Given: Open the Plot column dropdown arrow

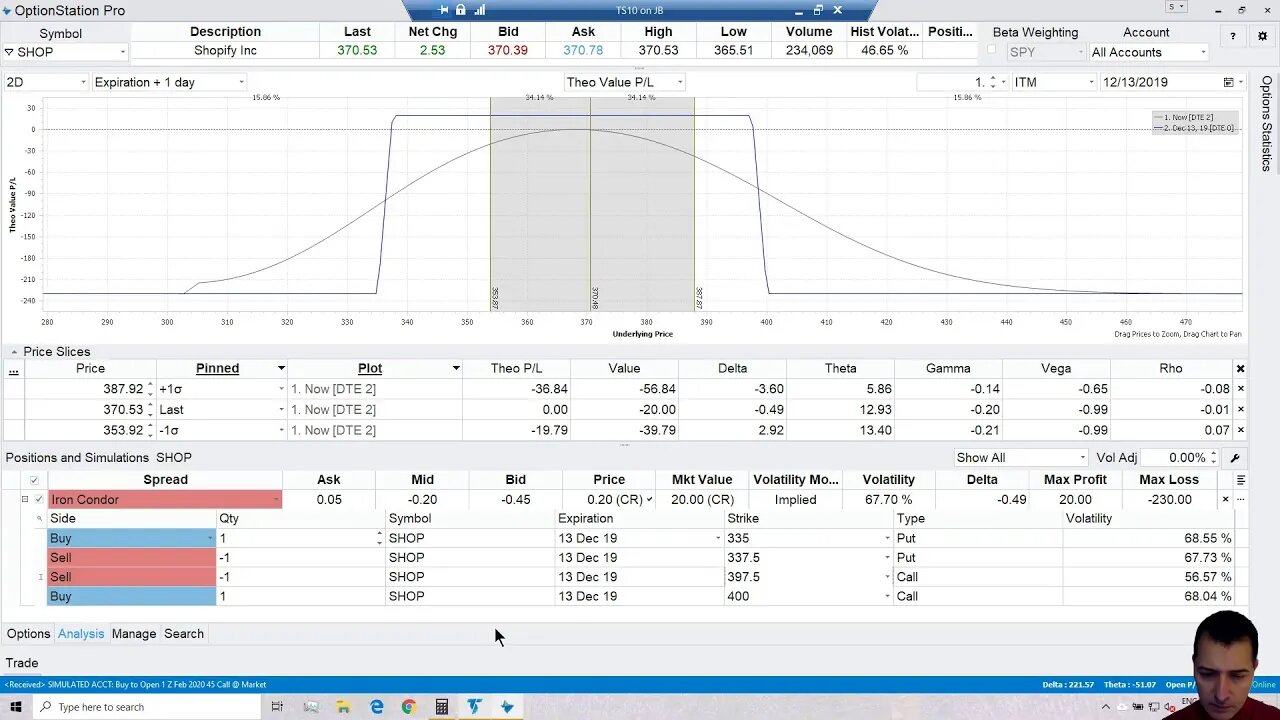Looking at the screenshot, I should tap(456, 369).
